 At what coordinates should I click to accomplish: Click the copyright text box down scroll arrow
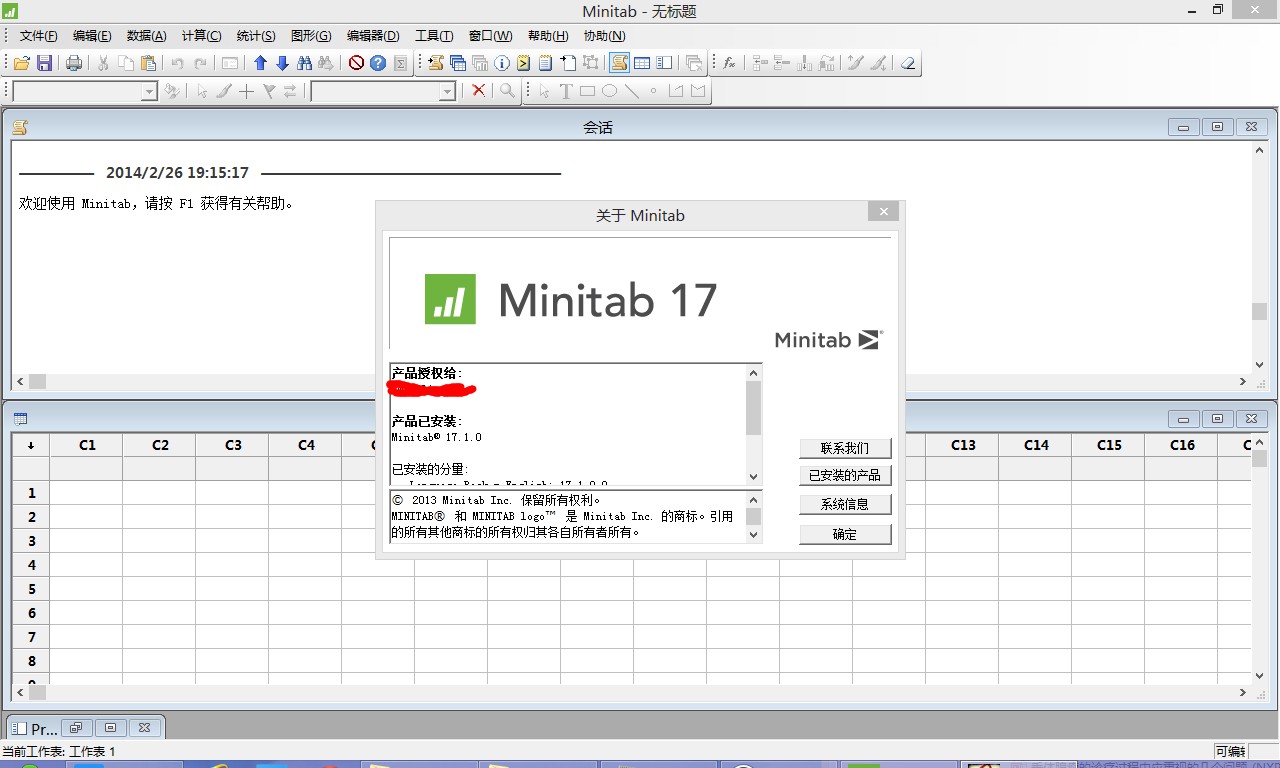754,535
